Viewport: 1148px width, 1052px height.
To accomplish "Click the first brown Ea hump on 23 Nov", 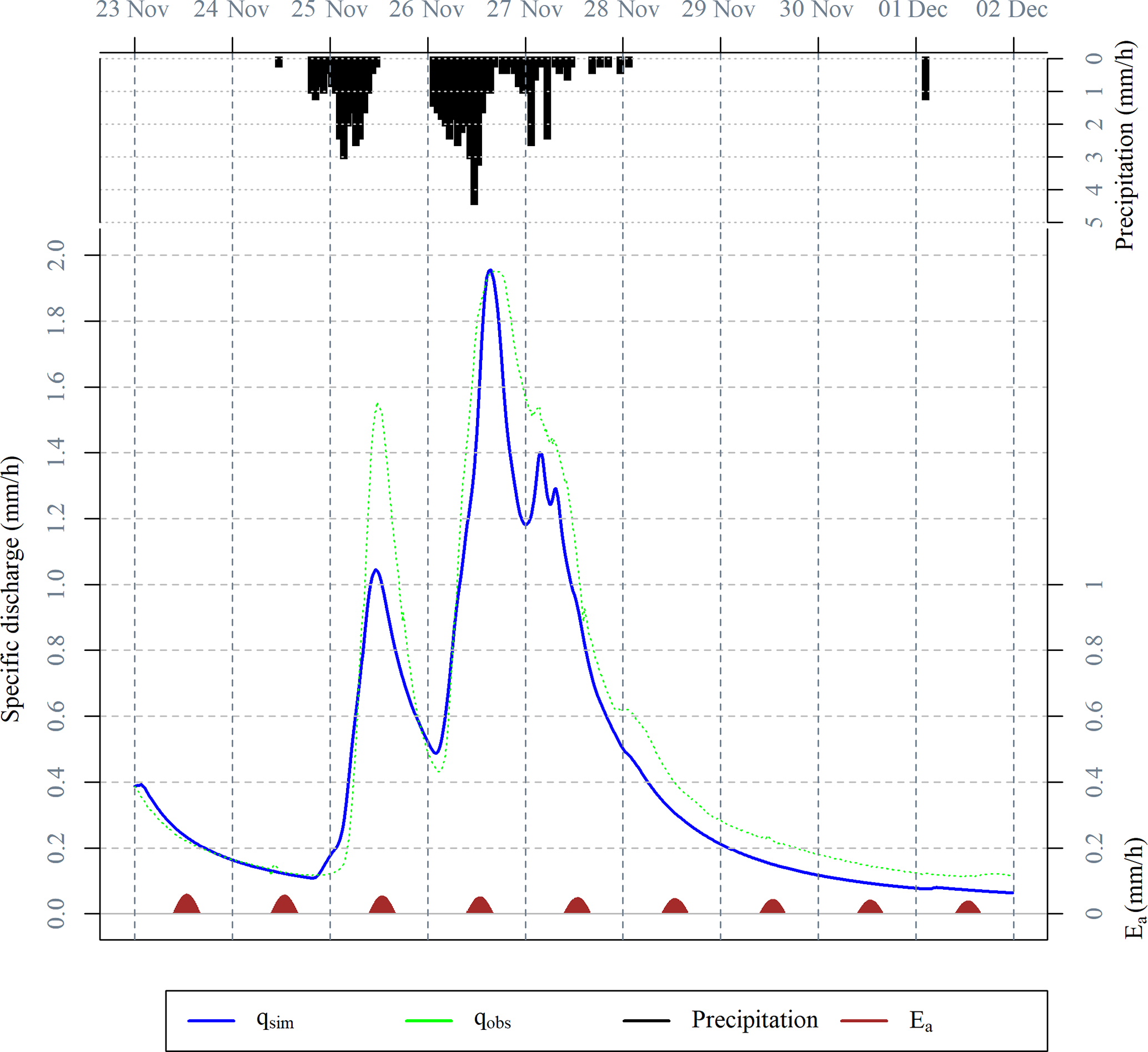I will pos(187,905).
